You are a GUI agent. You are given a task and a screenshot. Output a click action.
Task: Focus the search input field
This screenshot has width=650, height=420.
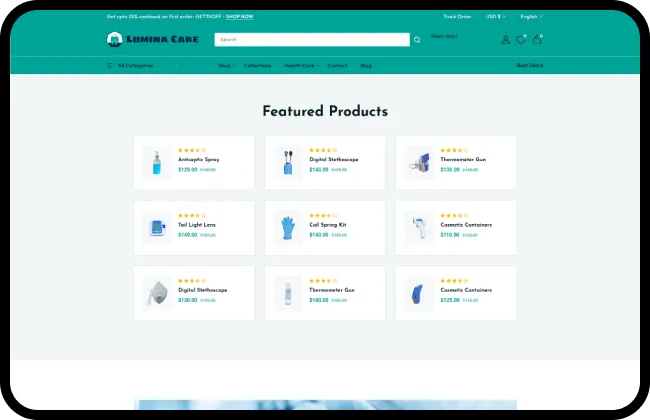[x=312, y=40]
